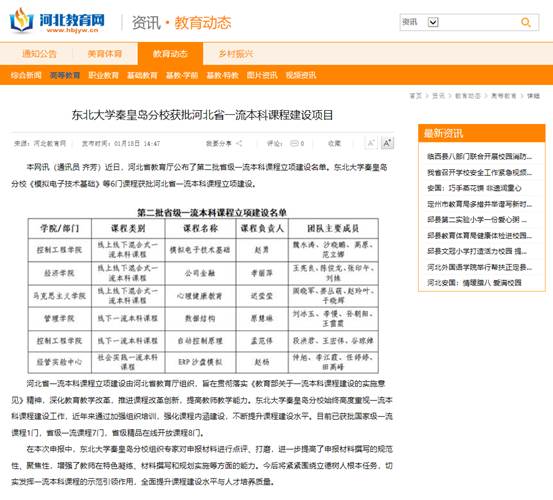Screen dimensions: 553x500
Task: Click the 数据结构 course cell
Action: [200, 319]
